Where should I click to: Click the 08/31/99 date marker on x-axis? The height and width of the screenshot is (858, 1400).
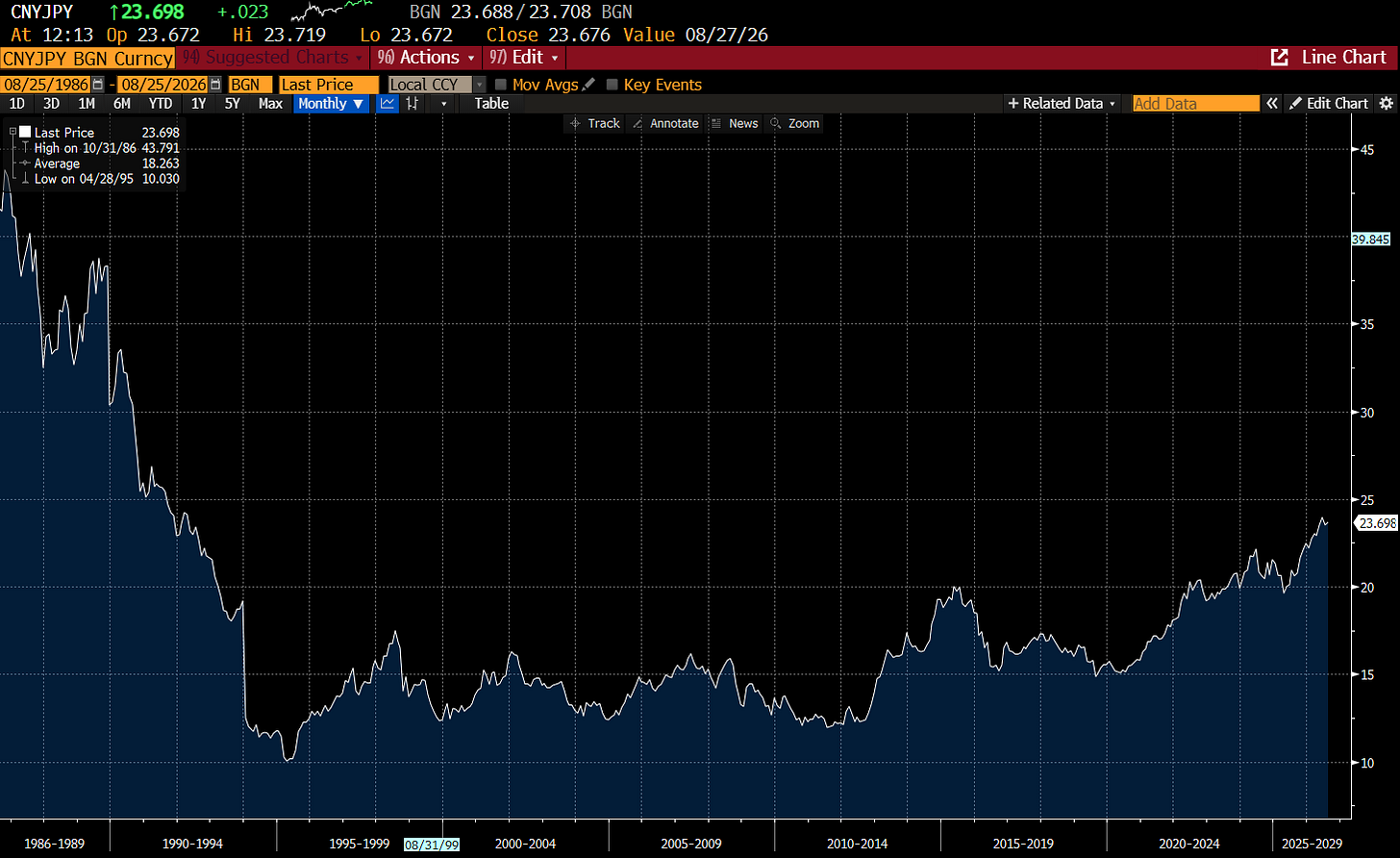[x=432, y=845]
